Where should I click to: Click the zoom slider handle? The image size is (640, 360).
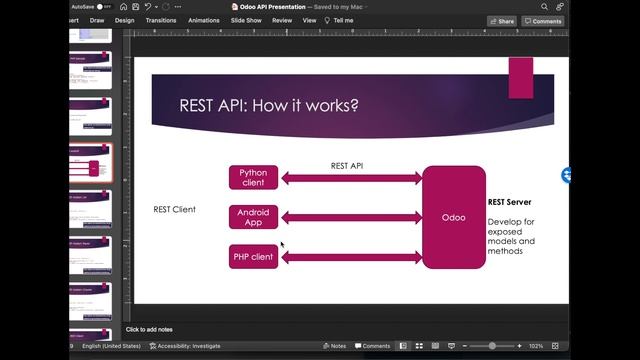(x=492, y=346)
